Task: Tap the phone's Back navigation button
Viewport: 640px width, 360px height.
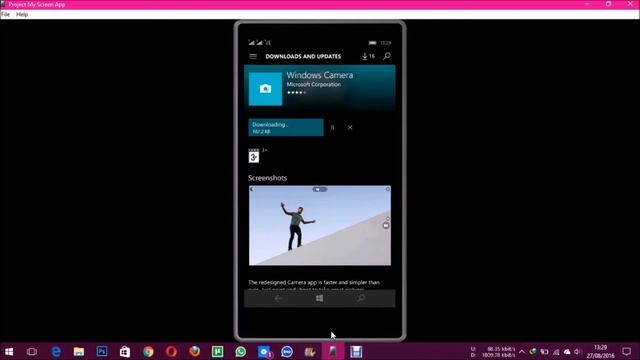Action: pyautogui.click(x=278, y=298)
